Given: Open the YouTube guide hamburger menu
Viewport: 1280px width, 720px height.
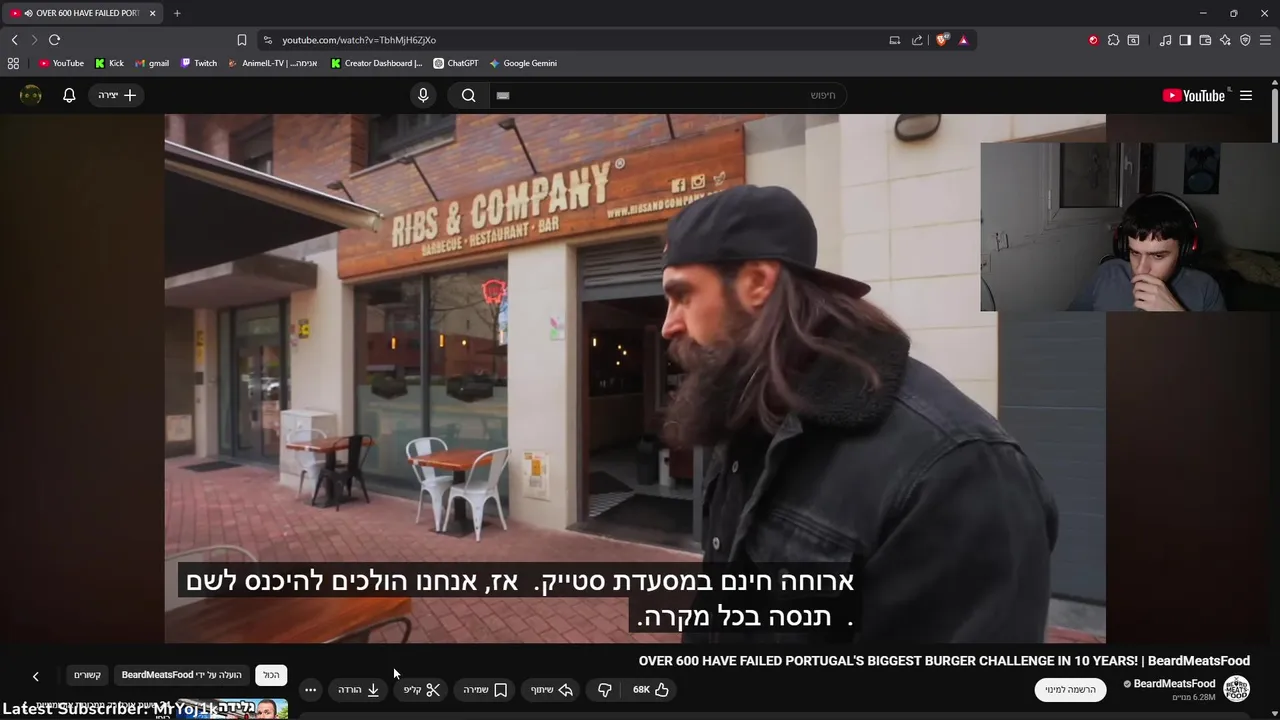Looking at the screenshot, I should (x=1246, y=95).
